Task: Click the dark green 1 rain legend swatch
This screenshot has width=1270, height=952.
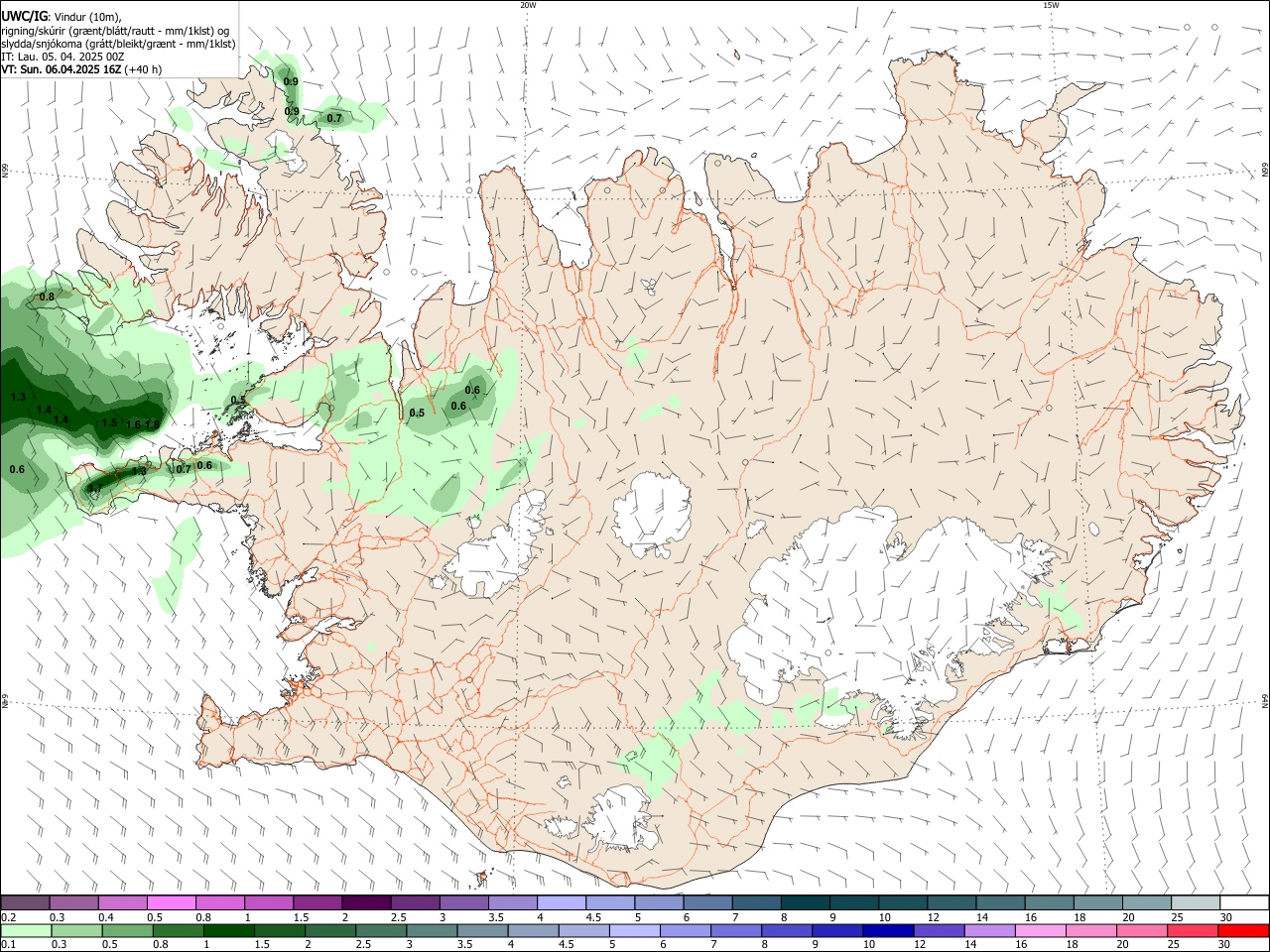Action: [x=228, y=930]
